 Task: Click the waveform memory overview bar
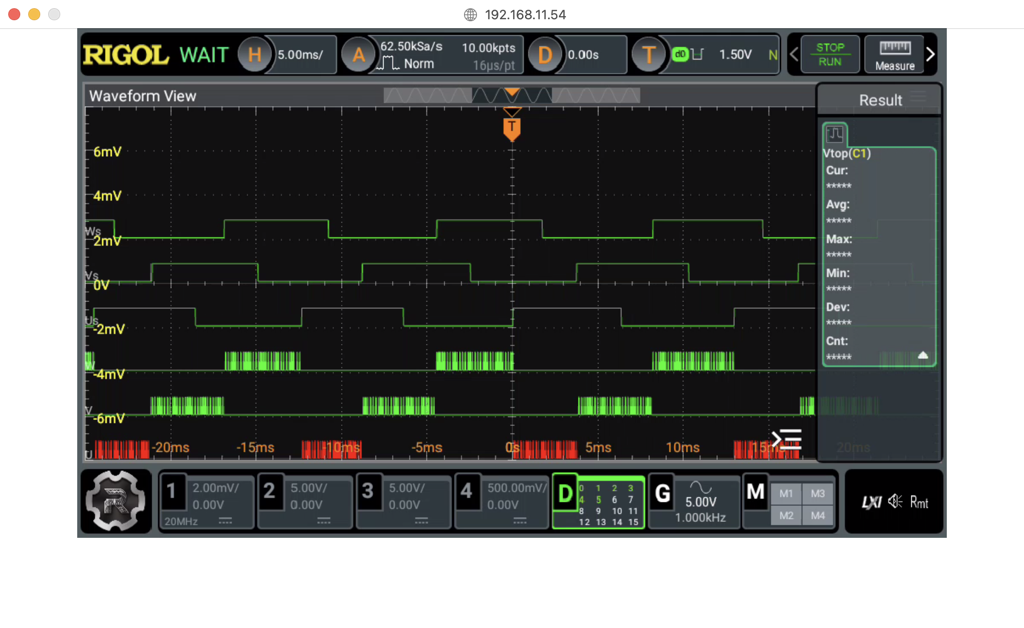click(x=512, y=96)
